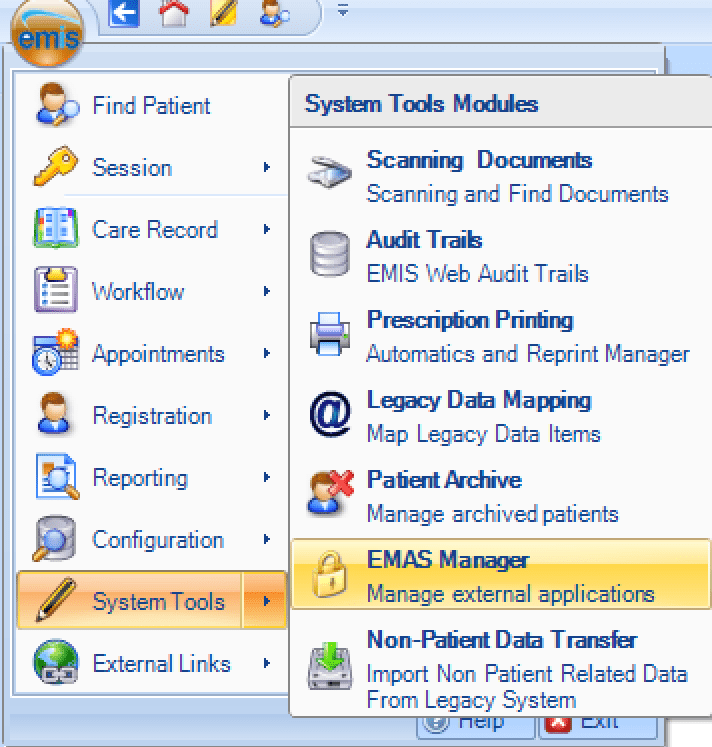
Task: Expand the Workflow submenu arrow
Action: click(x=267, y=291)
